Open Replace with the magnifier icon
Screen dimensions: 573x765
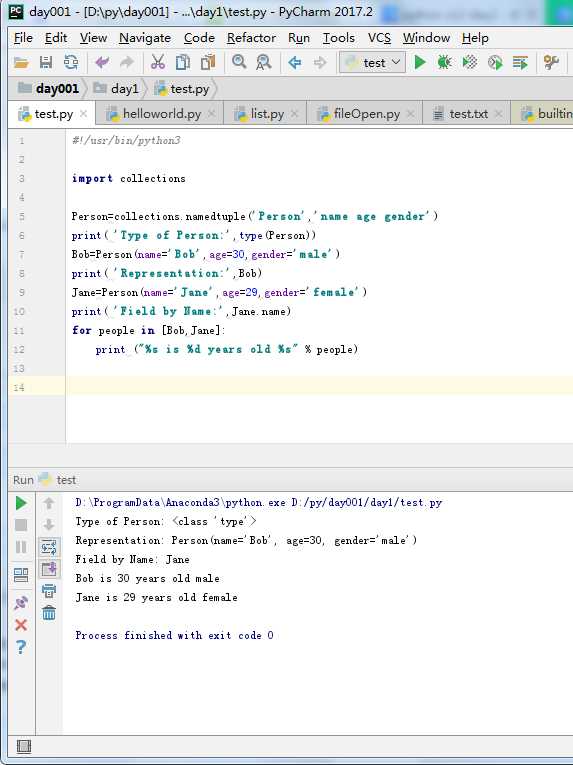(x=264, y=62)
